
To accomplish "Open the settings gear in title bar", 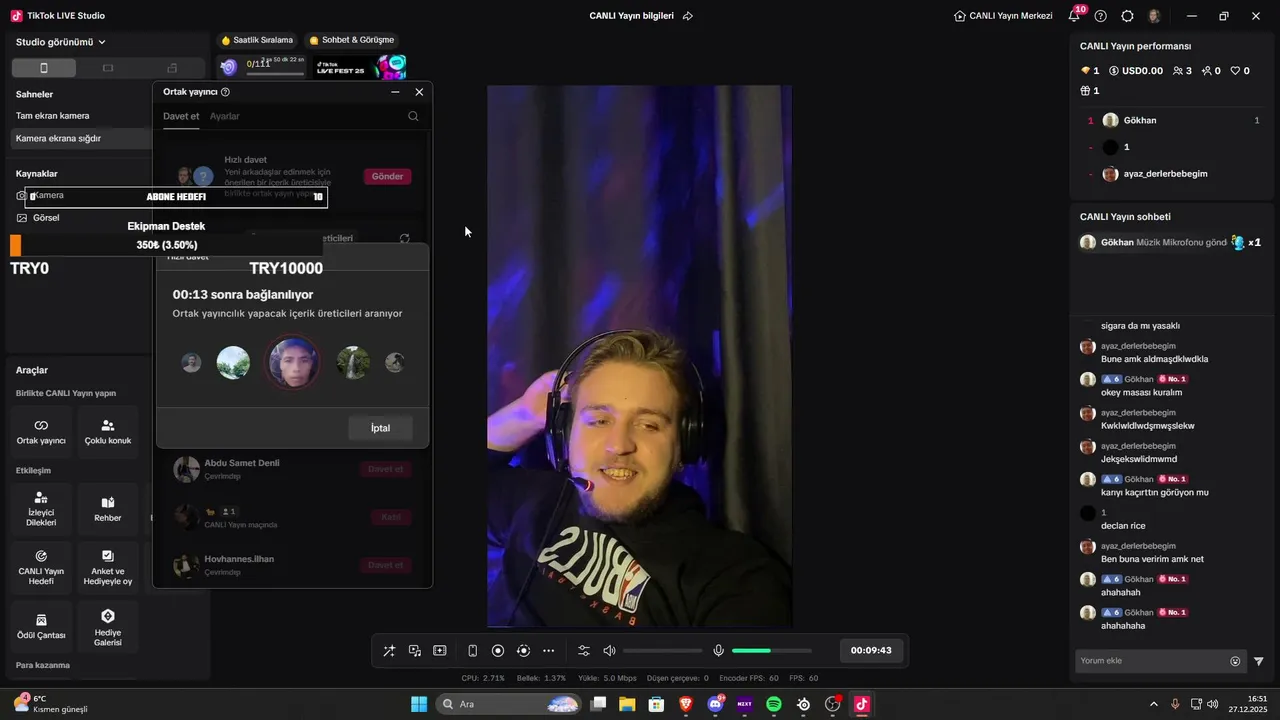I will click(1128, 16).
